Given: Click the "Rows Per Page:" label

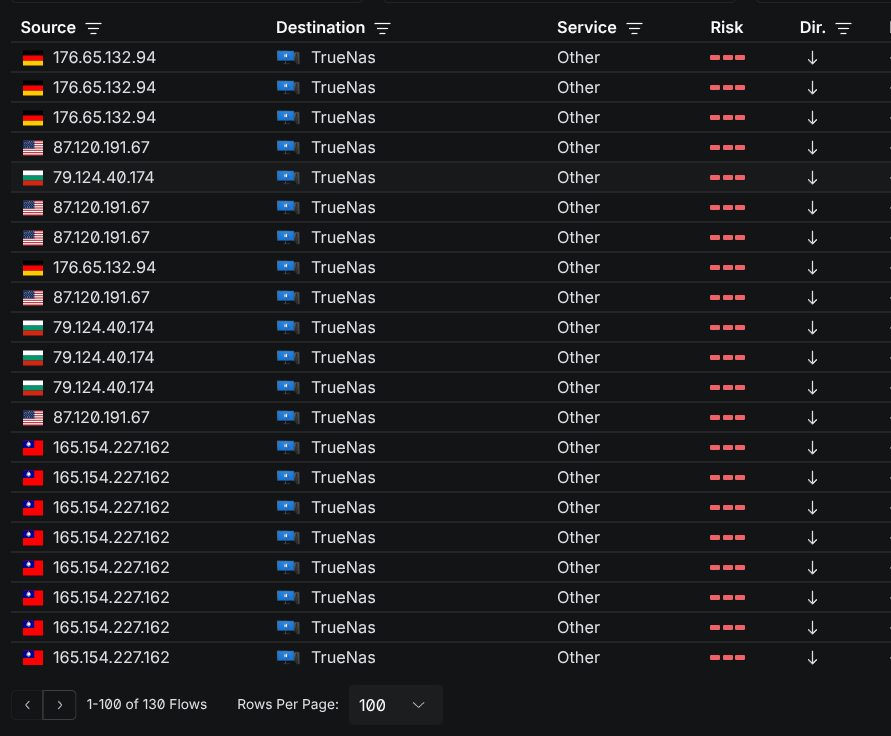Looking at the screenshot, I should (x=288, y=704).
